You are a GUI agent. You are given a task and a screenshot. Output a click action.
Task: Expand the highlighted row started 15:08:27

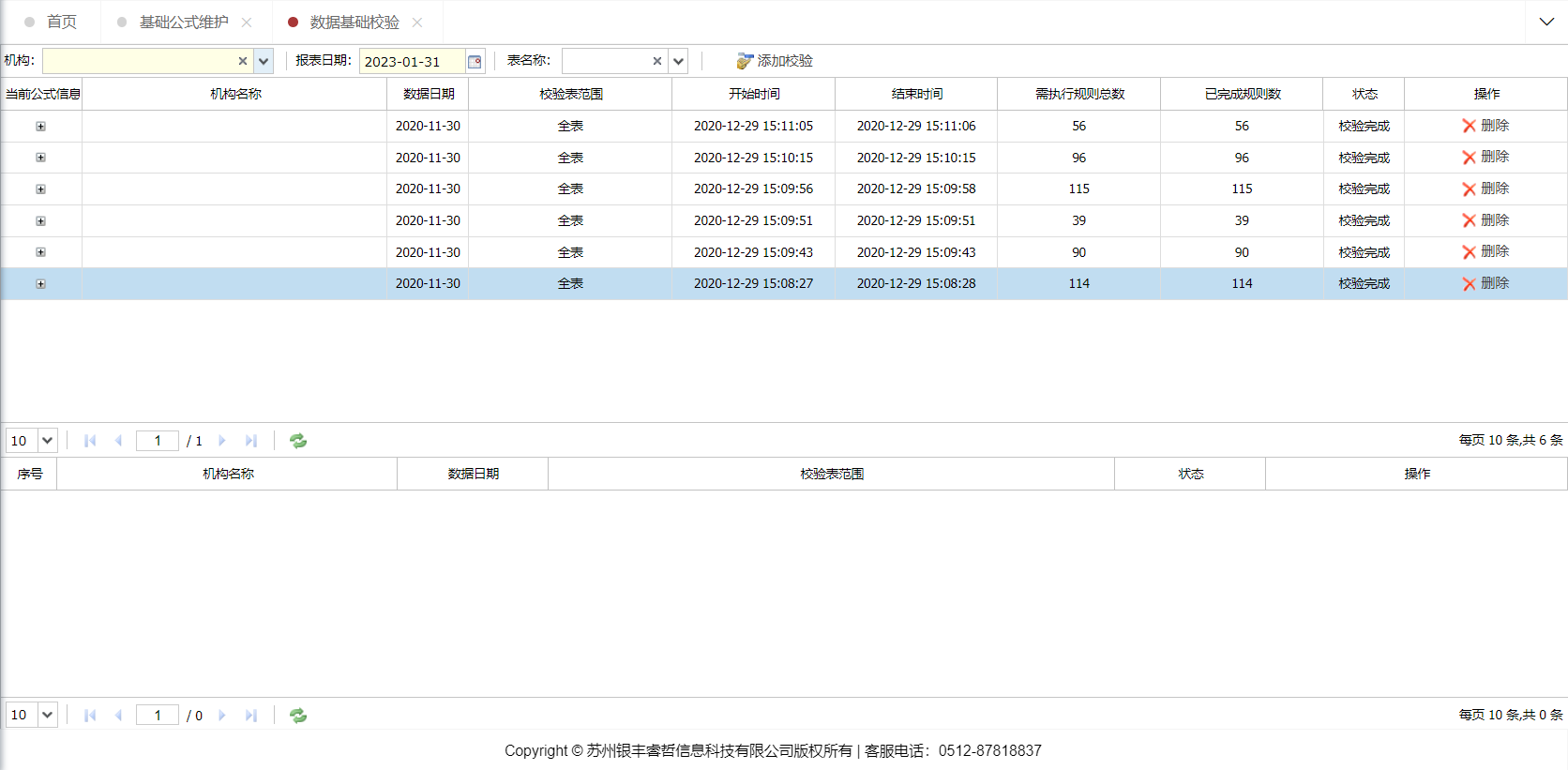coord(40,284)
